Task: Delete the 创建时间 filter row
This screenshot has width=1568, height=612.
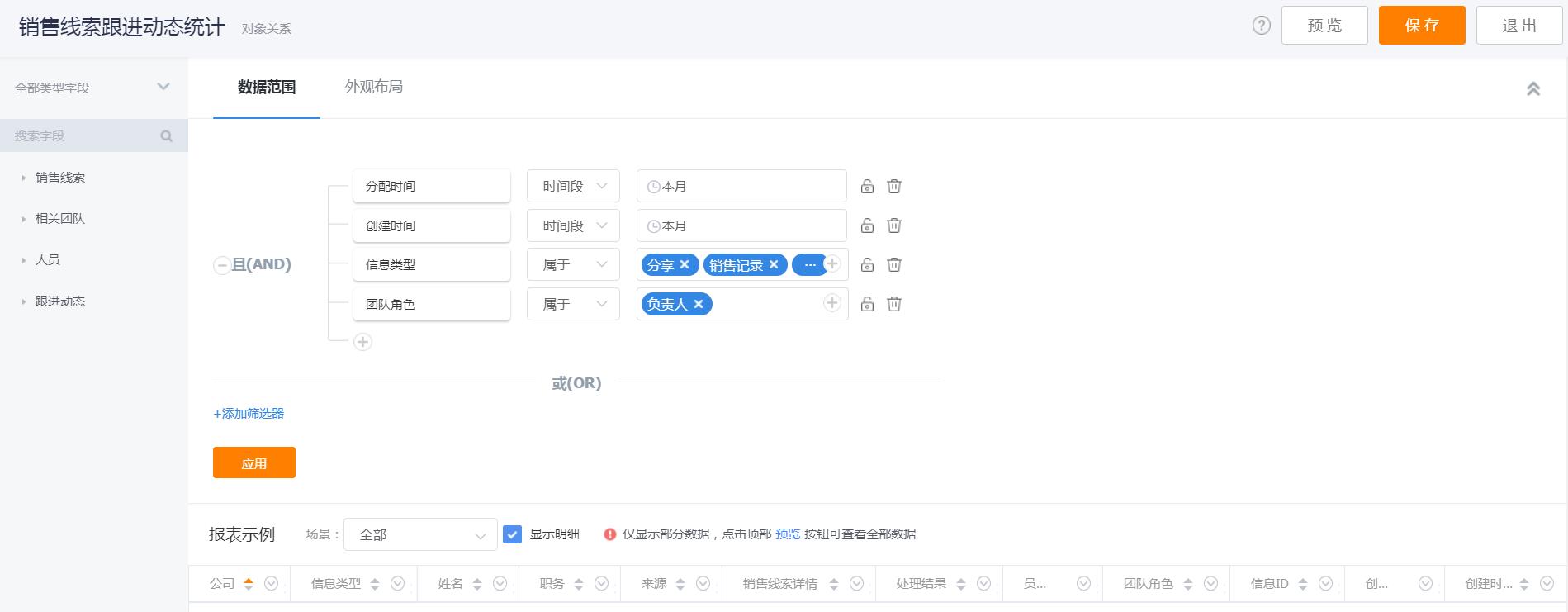Action: tap(894, 225)
